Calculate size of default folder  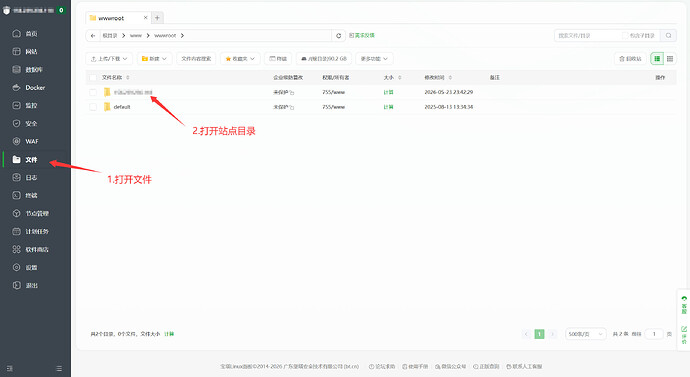pyautogui.click(x=388, y=107)
